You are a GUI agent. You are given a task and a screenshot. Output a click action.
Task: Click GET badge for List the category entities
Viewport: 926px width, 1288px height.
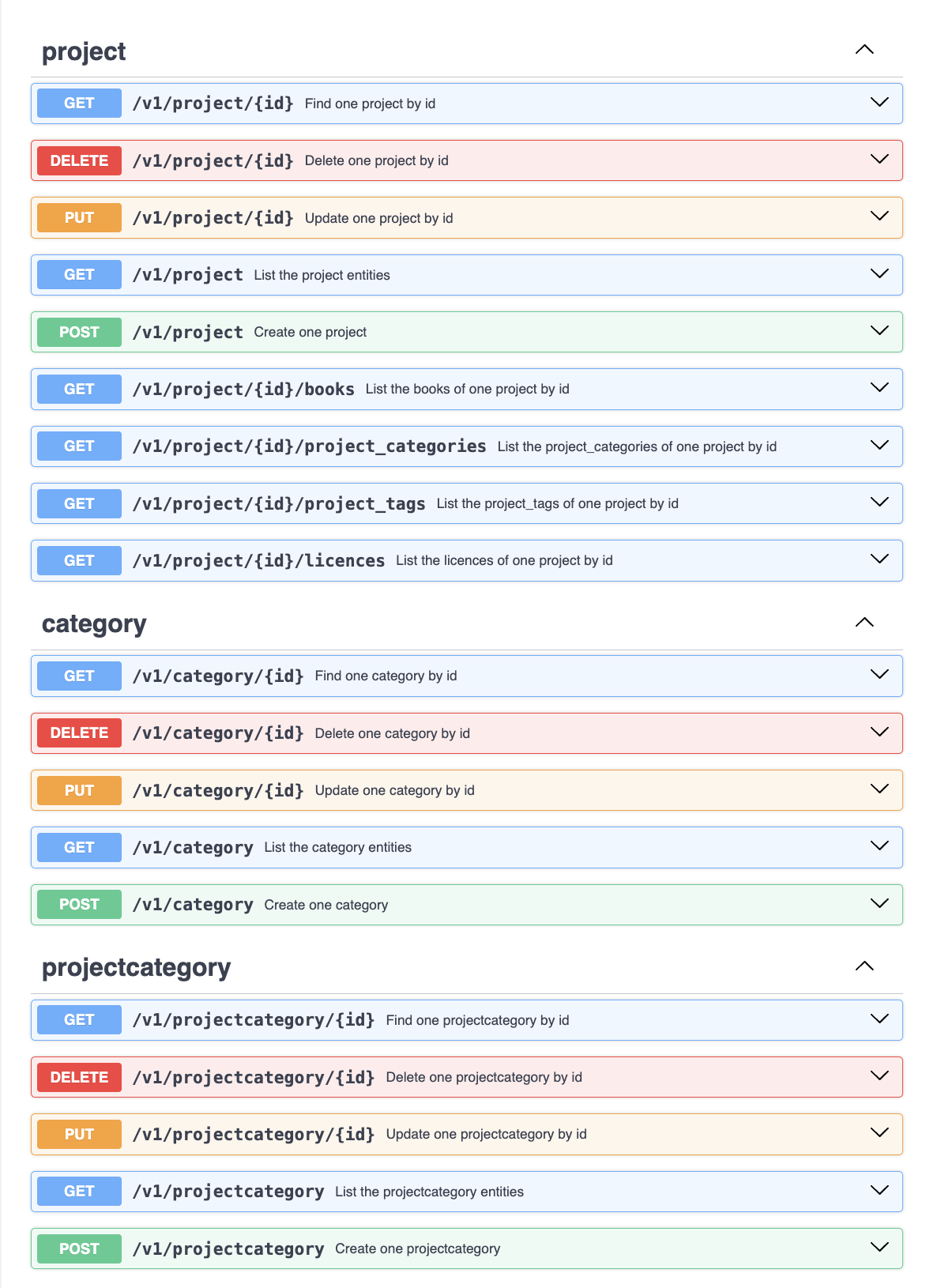tap(79, 847)
